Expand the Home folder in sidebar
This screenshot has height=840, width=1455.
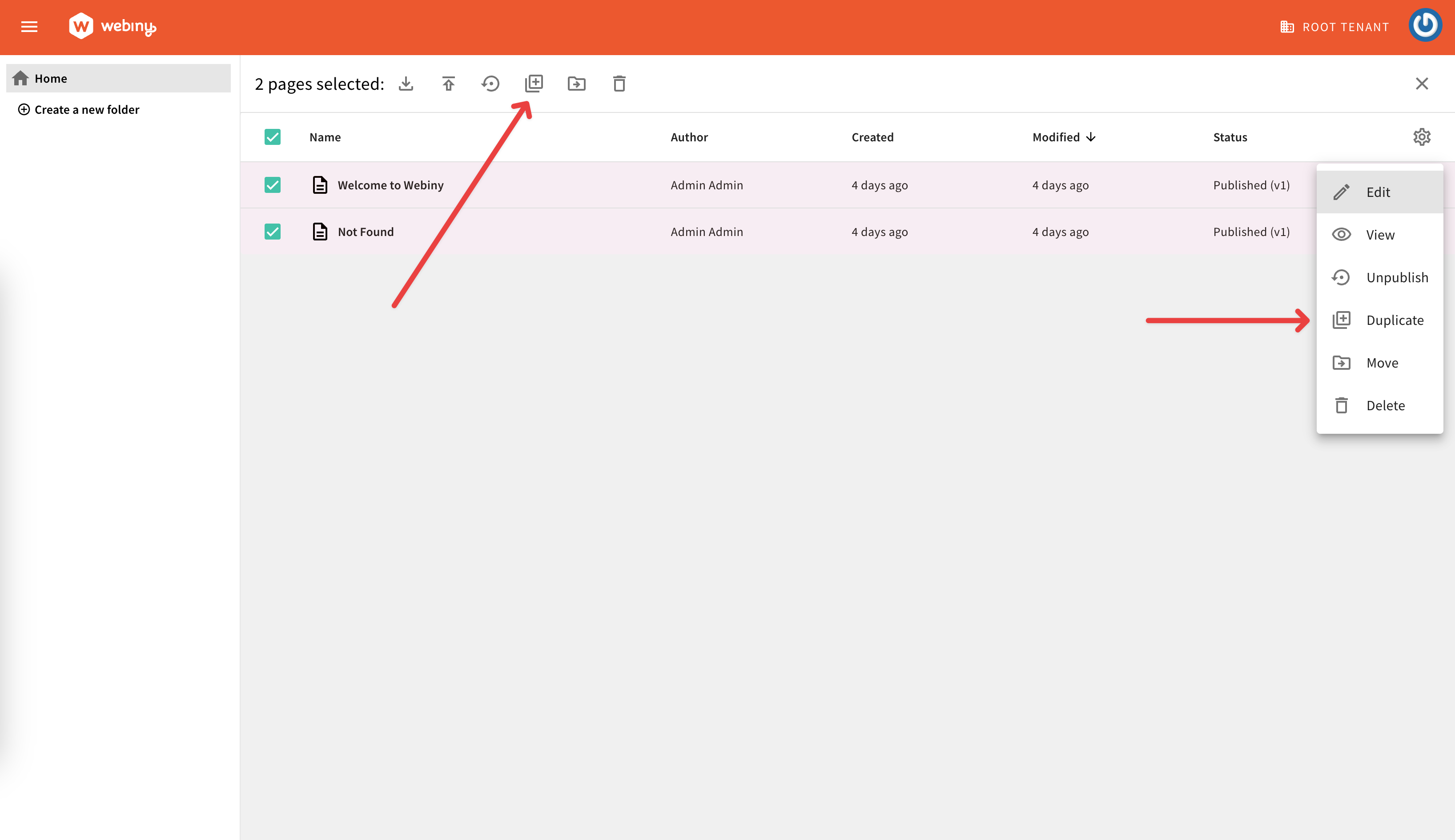pos(51,78)
